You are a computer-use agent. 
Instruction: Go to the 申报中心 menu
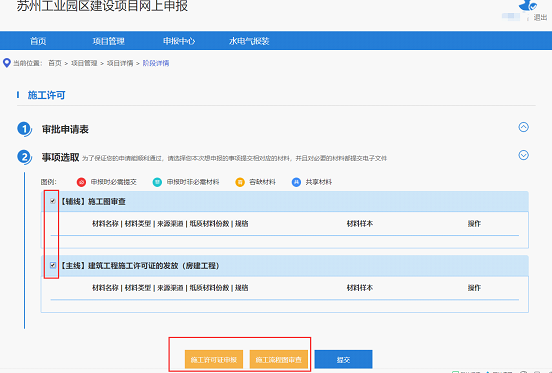(x=179, y=41)
